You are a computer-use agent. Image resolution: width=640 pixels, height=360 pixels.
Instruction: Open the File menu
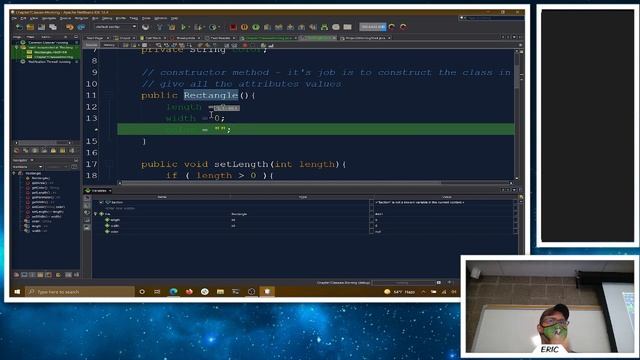[x=14, y=18]
